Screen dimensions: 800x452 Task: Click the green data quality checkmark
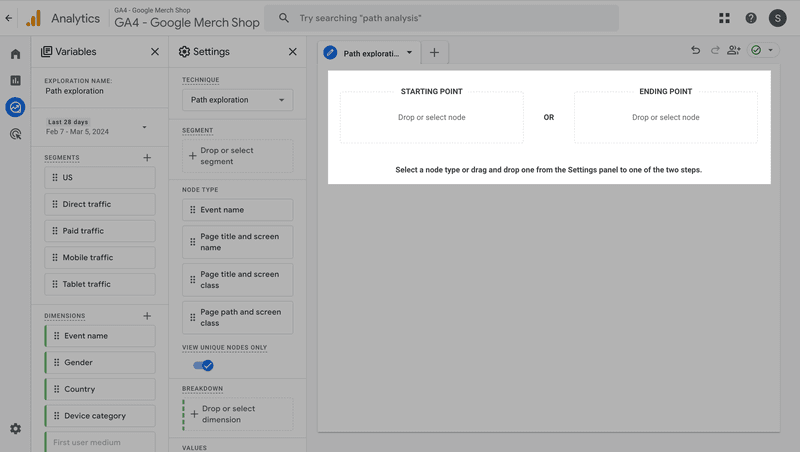click(x=756, y=50)
